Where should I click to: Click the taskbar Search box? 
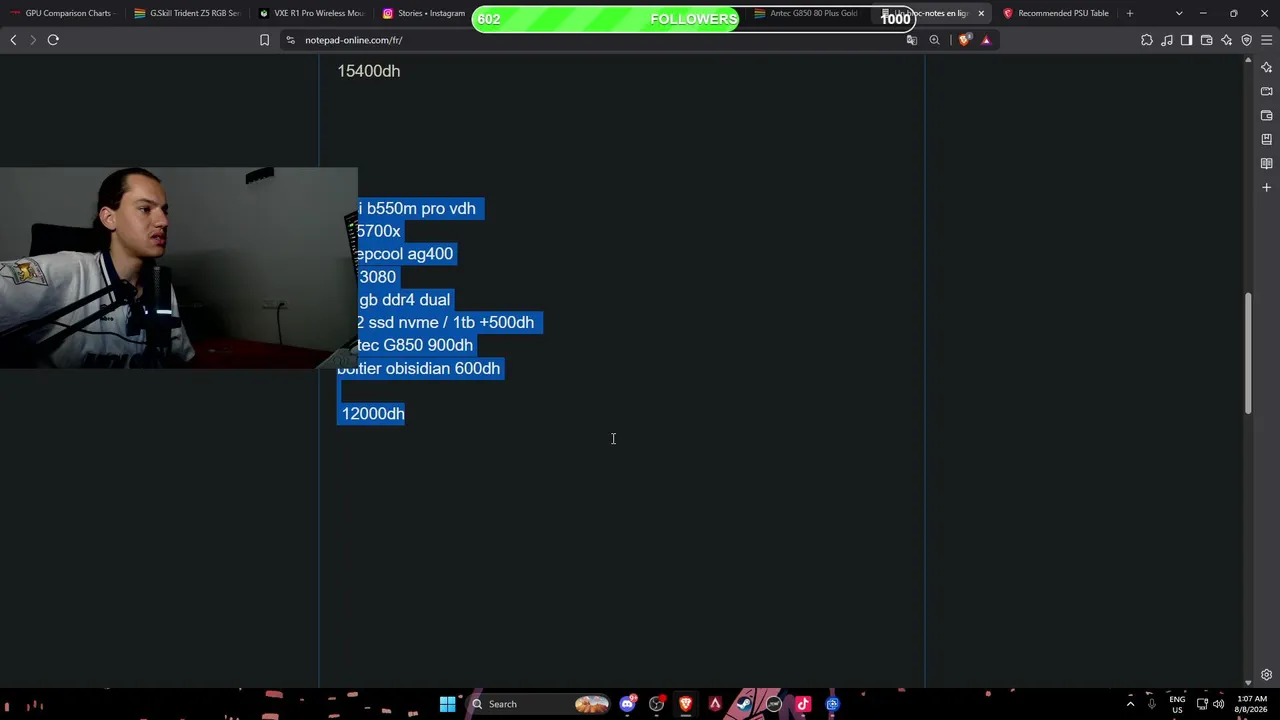tap(540, 704)
